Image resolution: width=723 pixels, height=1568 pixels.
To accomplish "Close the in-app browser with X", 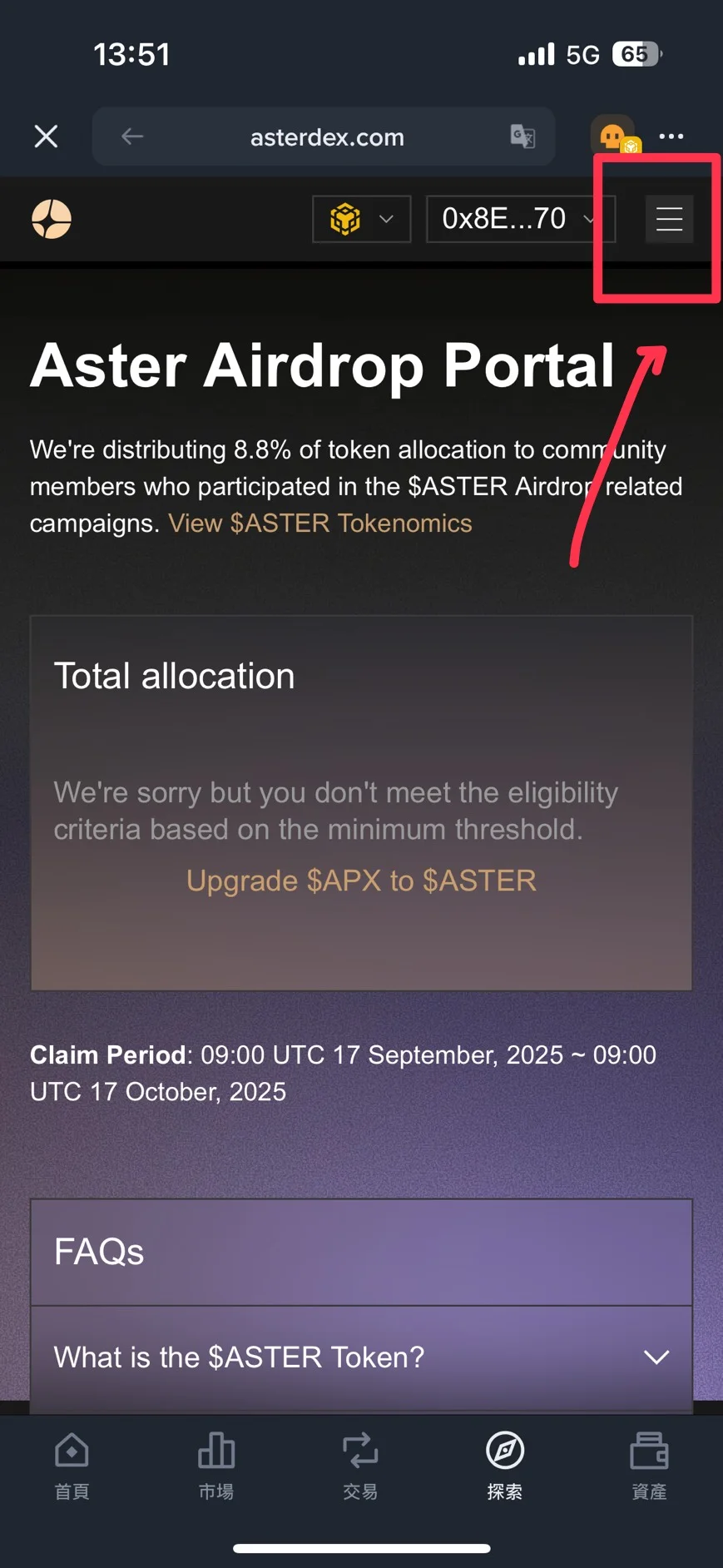I will (46, 136).
